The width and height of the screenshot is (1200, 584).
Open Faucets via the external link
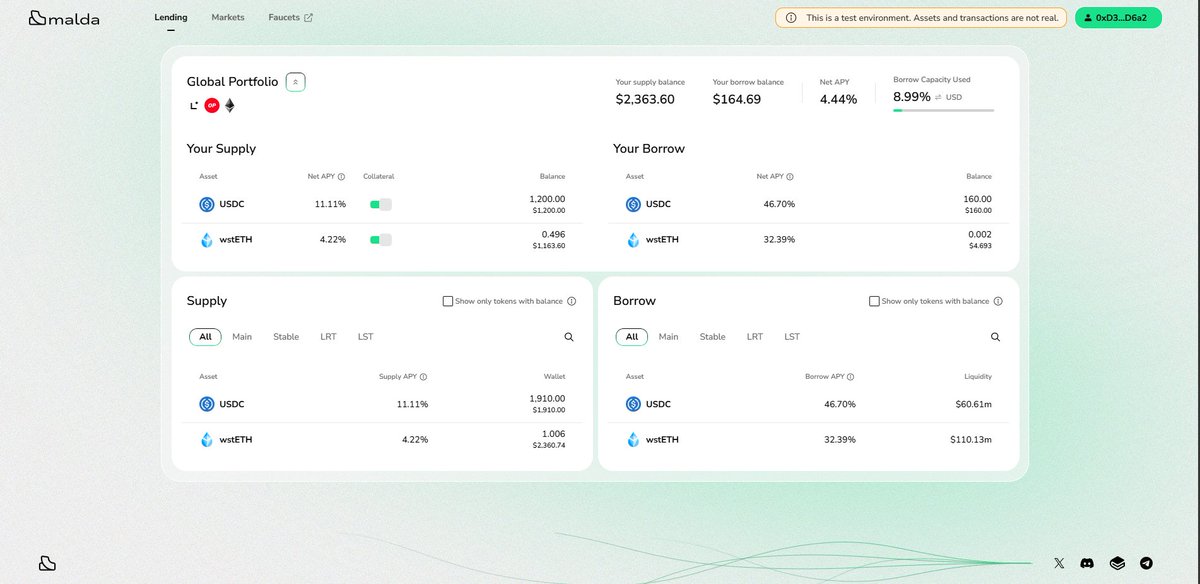click(x=290, y=17)
